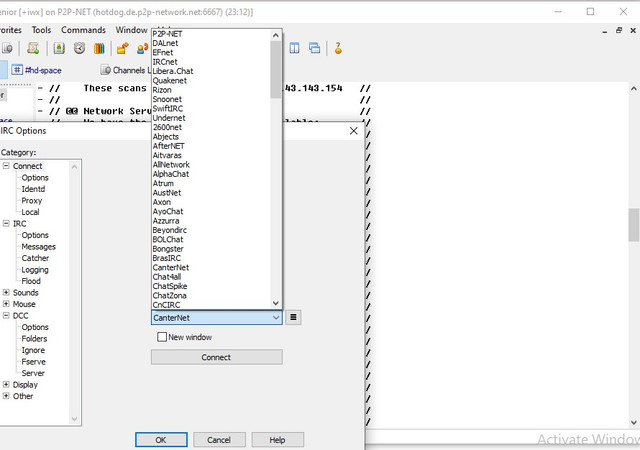Select Flood under IRC
640x450 pixels.
[31, 281]
